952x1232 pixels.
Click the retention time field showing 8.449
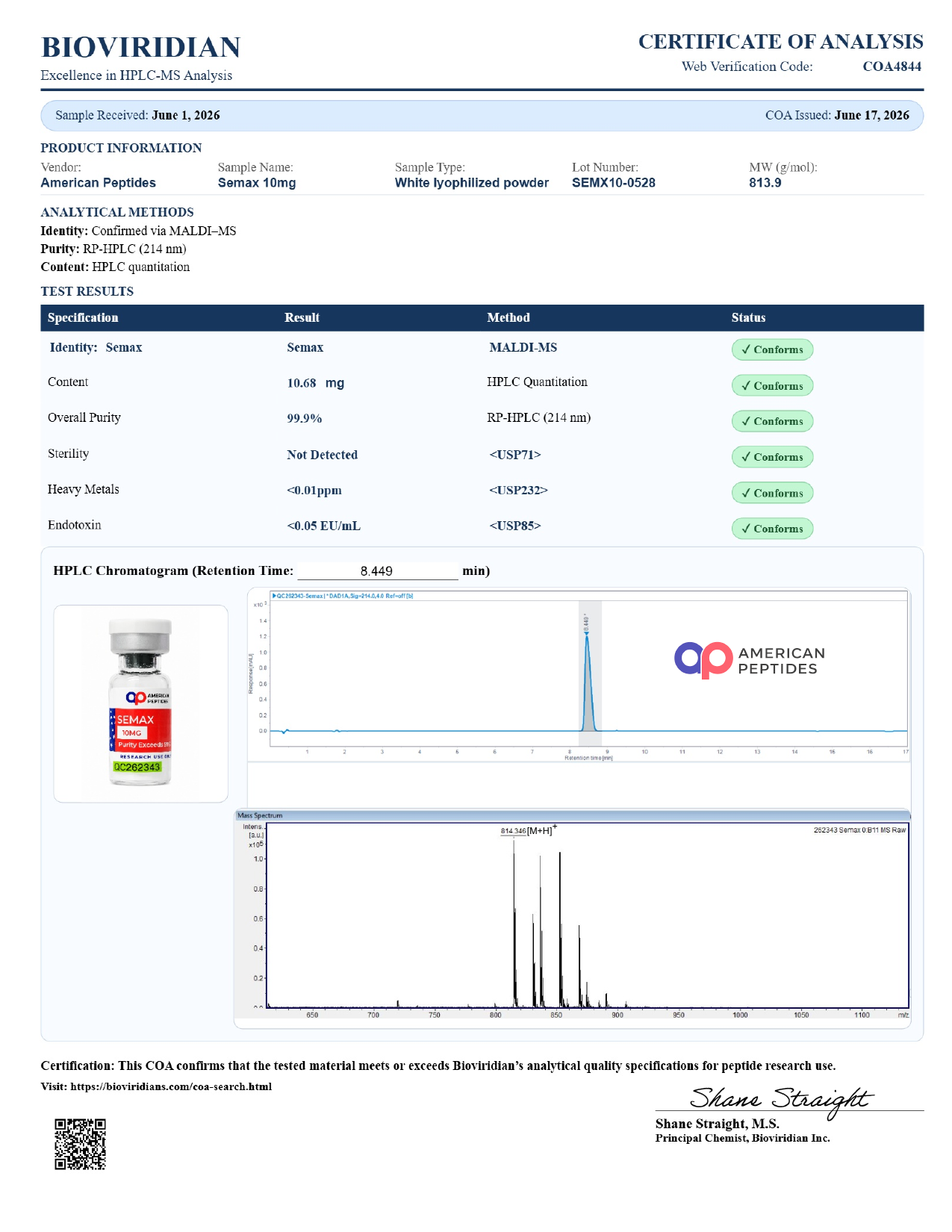pyautogui.click(x=377, y=571)
